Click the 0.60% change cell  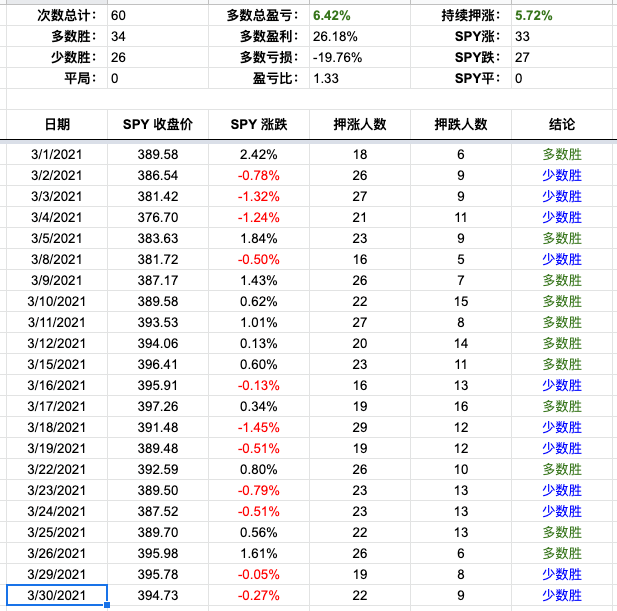pyautogui.click(x=259, y=364)
